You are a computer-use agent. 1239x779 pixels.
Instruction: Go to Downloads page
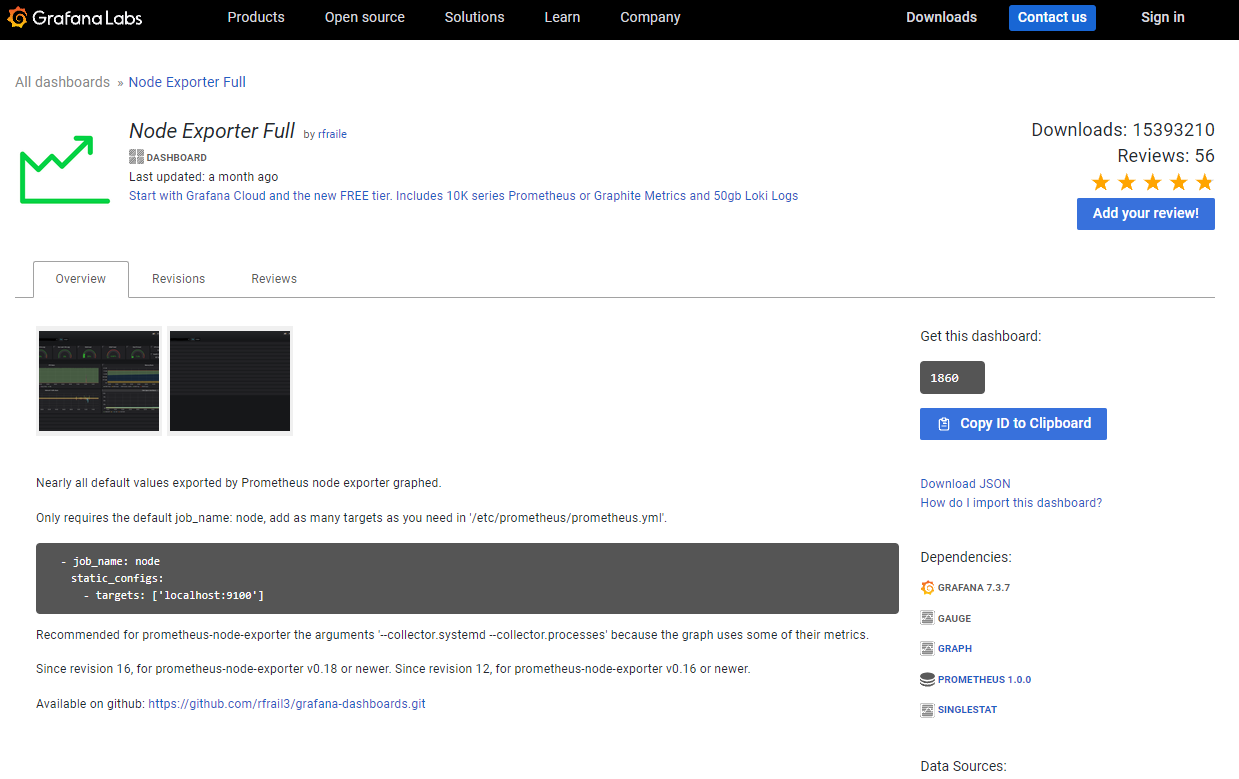941,17
